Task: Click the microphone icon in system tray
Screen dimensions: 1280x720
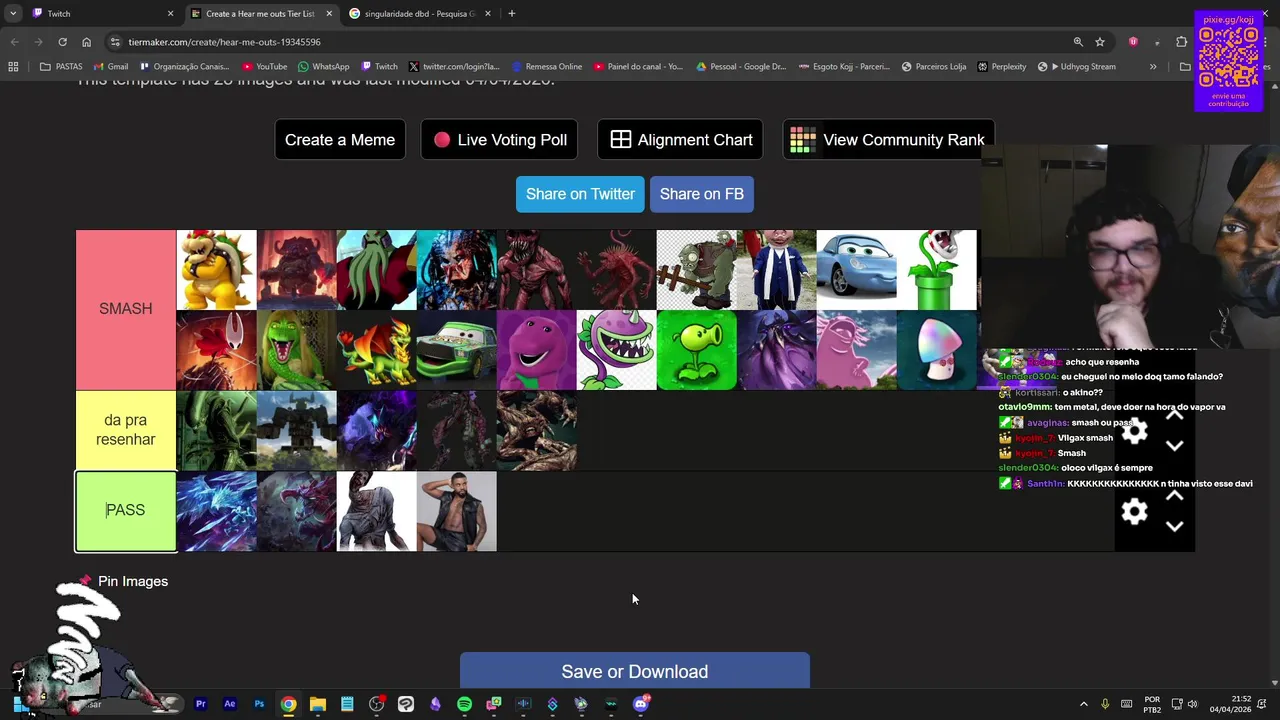Action: [1105, 704]
